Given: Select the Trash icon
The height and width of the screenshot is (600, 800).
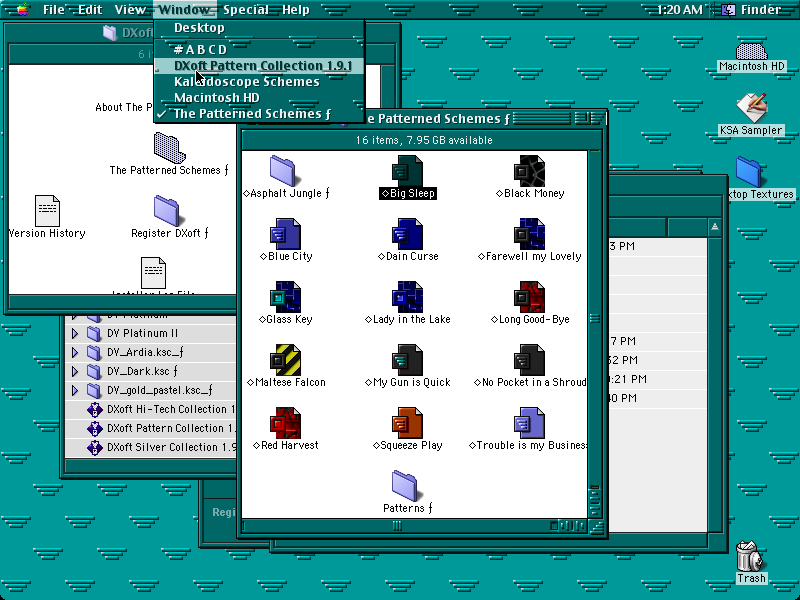Looking at the screenshot, I should click(x=749, y=556).
